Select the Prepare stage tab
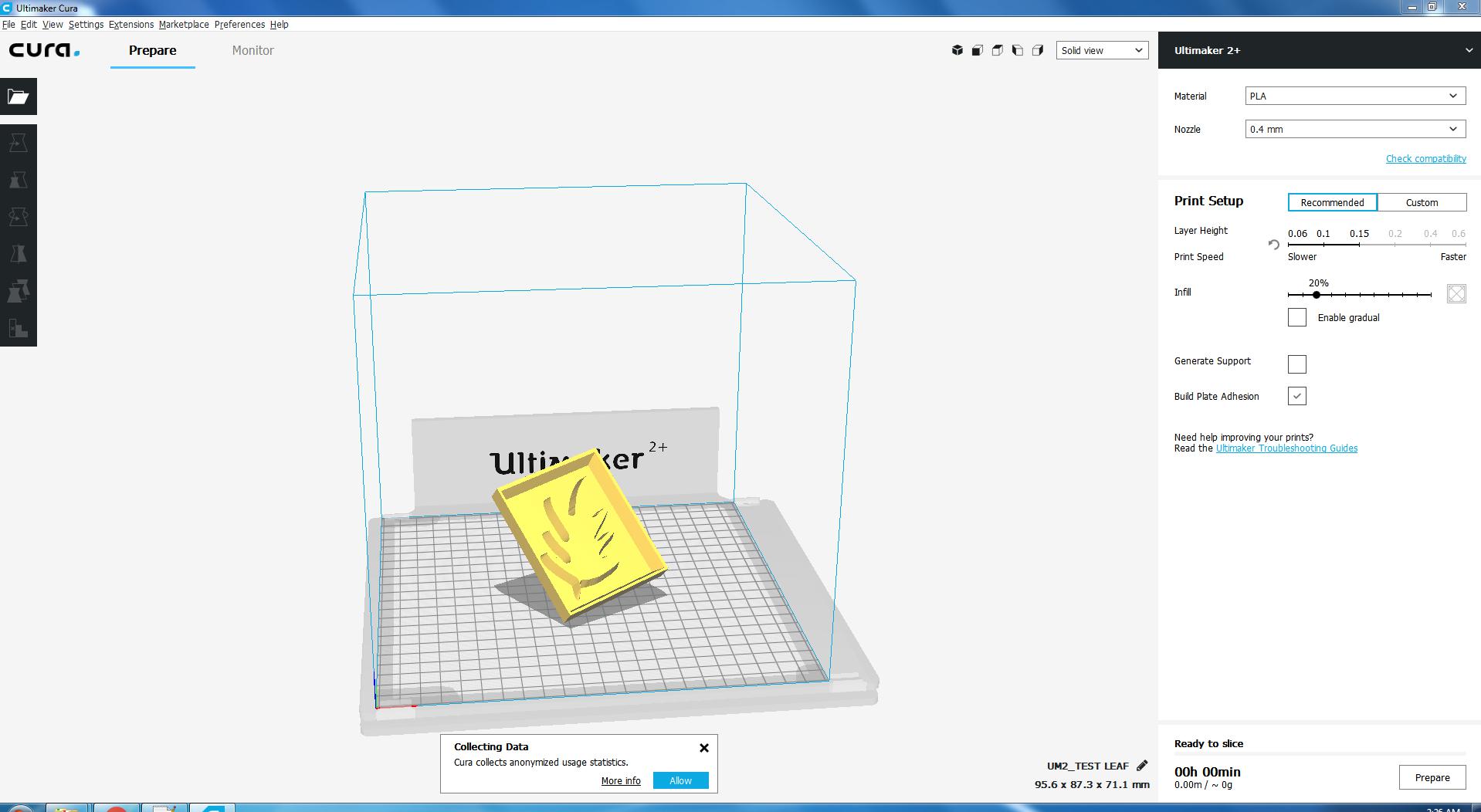Screen dimensions: 1481x812 tap(153, 50)
